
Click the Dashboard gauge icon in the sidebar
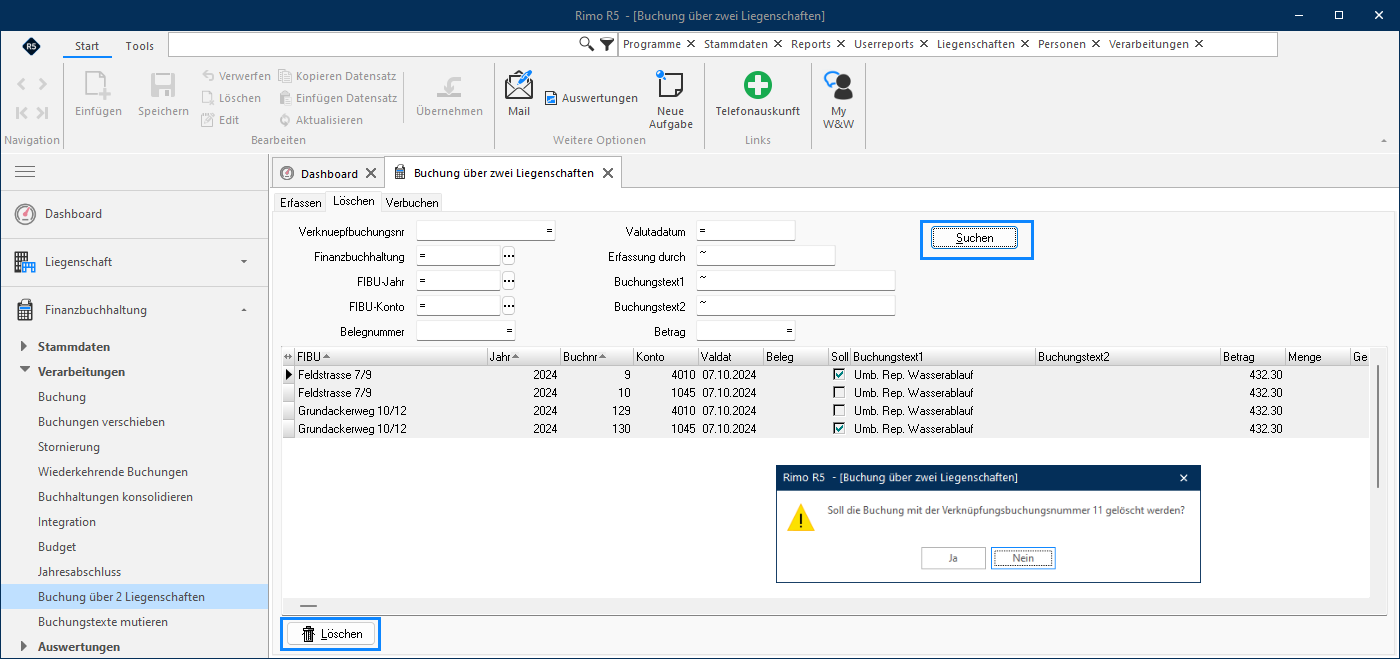coord(25,214)
